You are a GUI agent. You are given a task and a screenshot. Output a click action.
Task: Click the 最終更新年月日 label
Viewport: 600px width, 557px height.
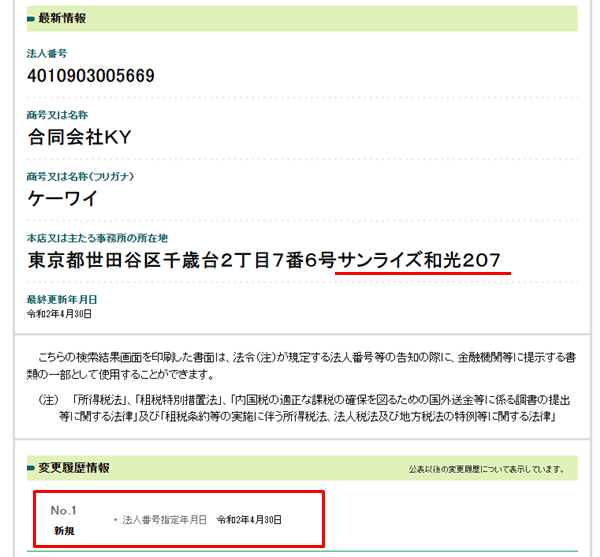point(62,300)
